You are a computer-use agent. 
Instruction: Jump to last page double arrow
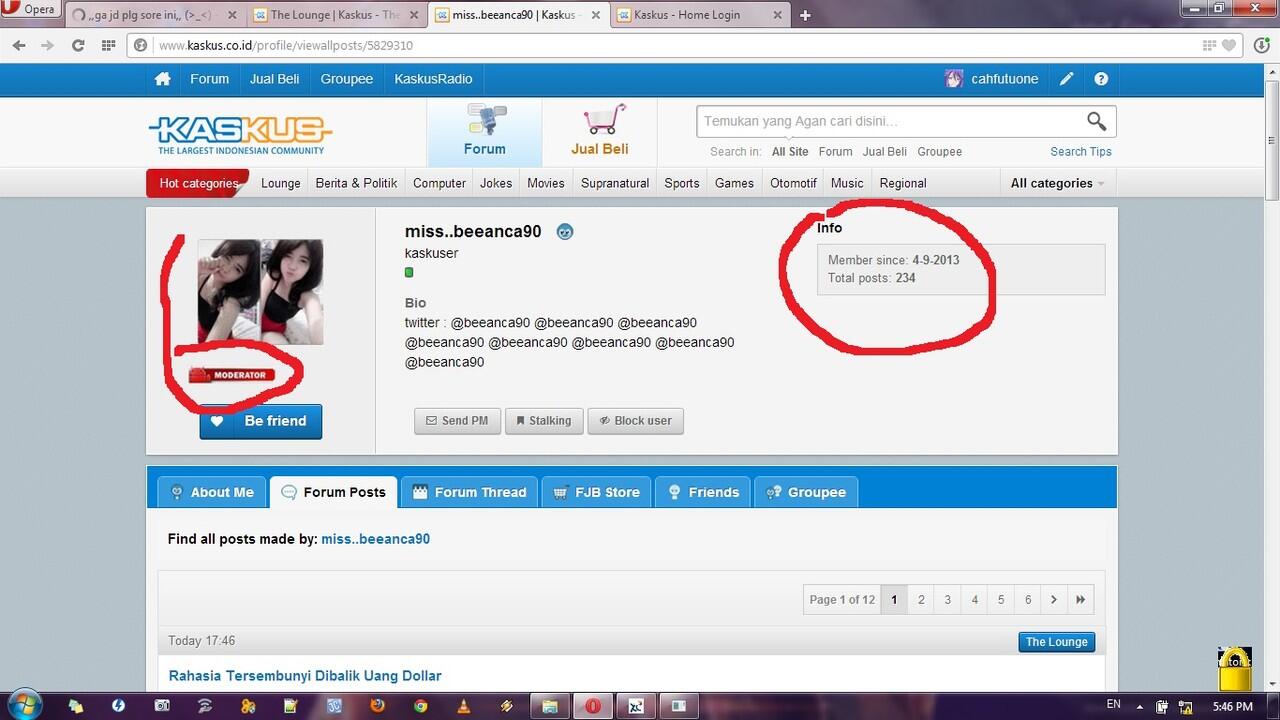point(1080,600)
